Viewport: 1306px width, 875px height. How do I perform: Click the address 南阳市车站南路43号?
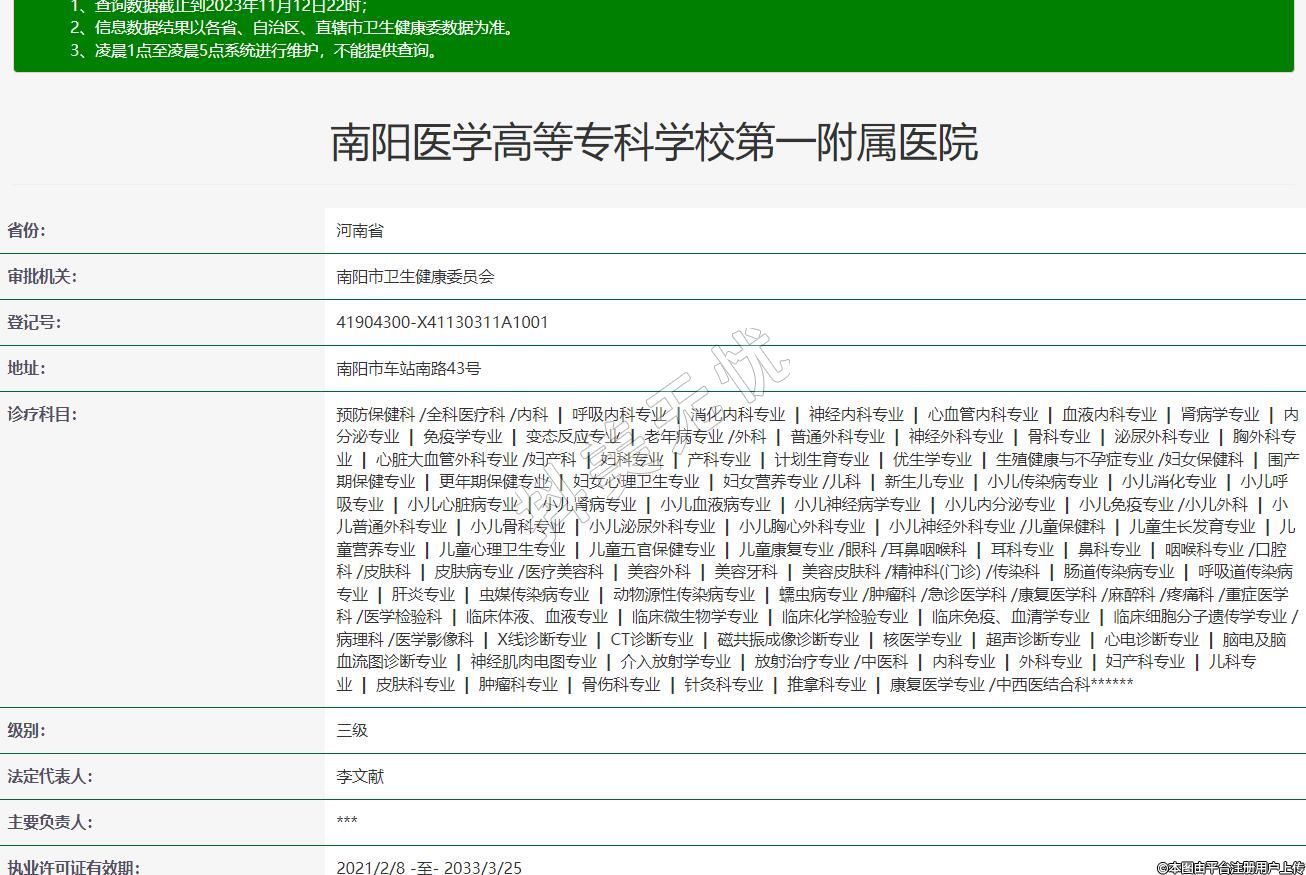click(408, 369)
